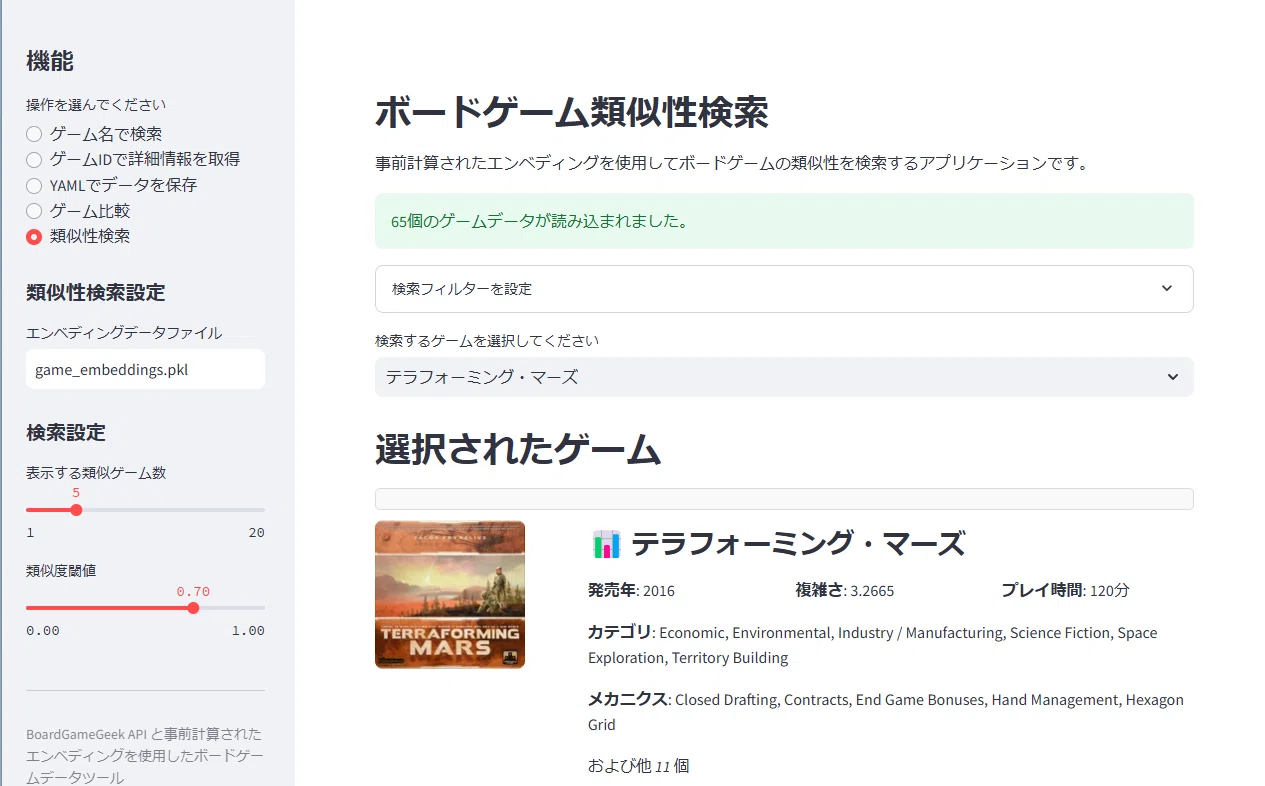Expand the 検索フィルターを設定 section
1265x786 pixels.
coord(784,289)
